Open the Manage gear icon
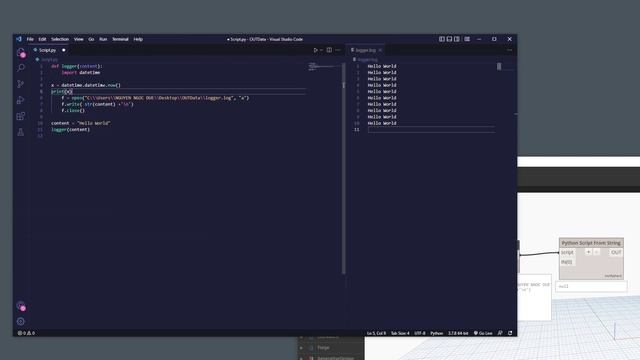The width and height of the screenshot is (640, 360). click(21, 322)
